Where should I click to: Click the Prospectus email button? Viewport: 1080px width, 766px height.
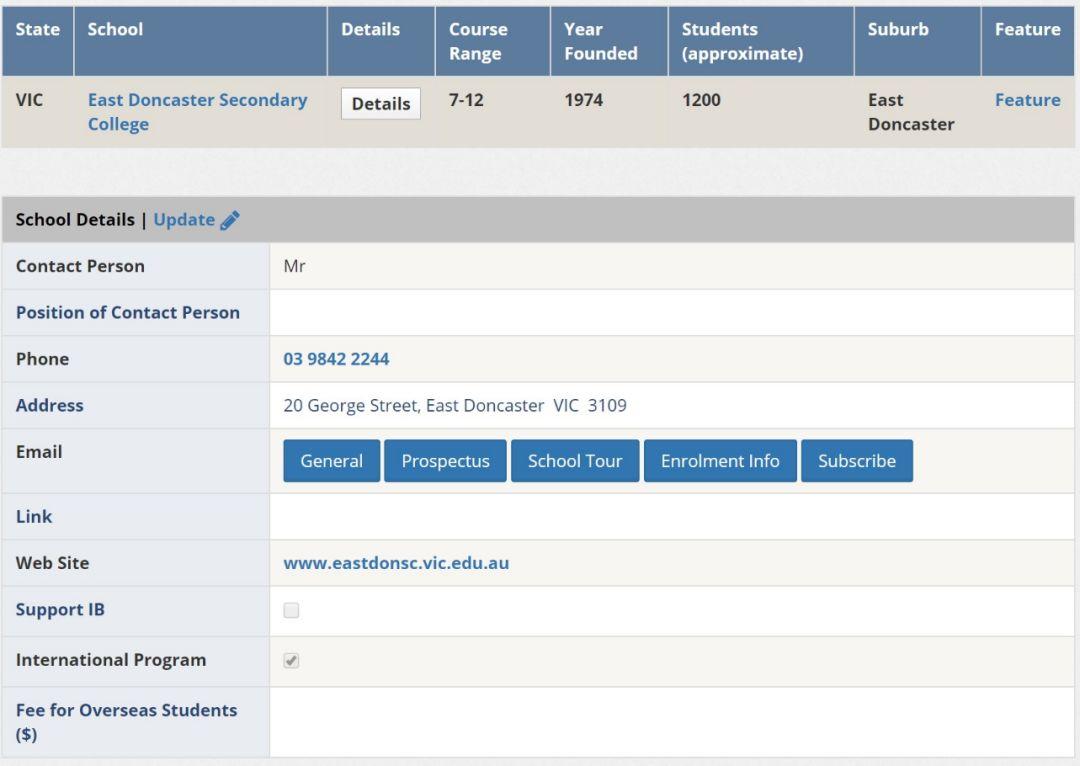446,461
